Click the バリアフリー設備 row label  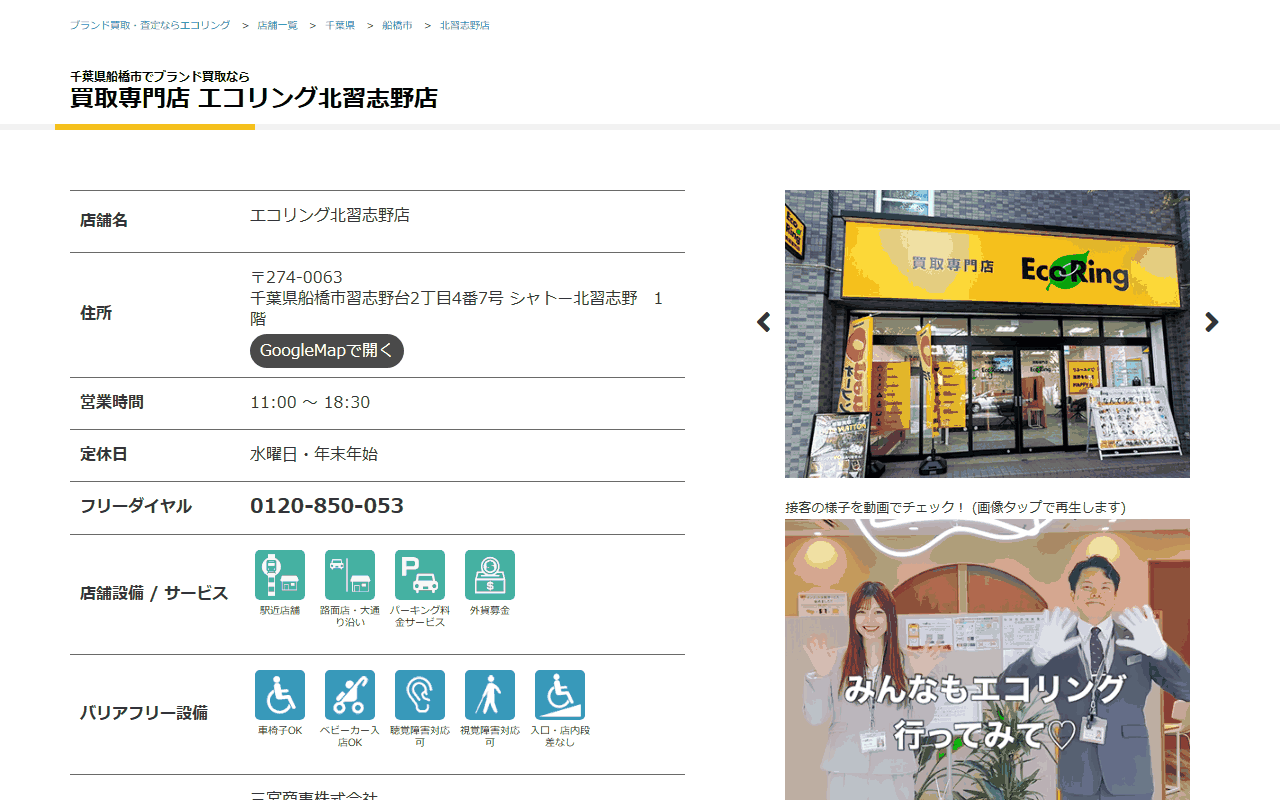(x=144, y=713)
